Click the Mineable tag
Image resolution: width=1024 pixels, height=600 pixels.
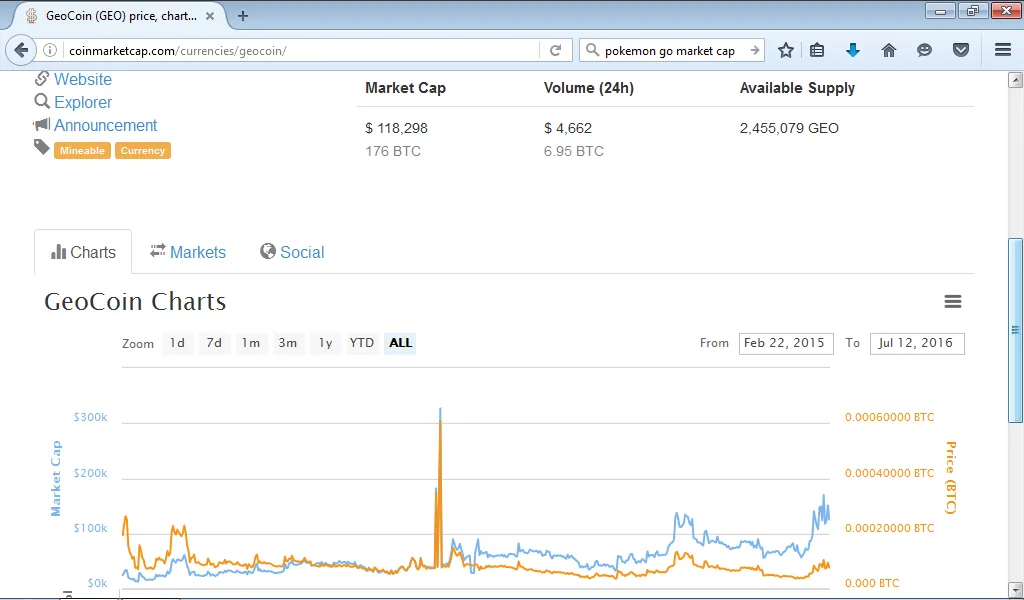coord(82,151)
